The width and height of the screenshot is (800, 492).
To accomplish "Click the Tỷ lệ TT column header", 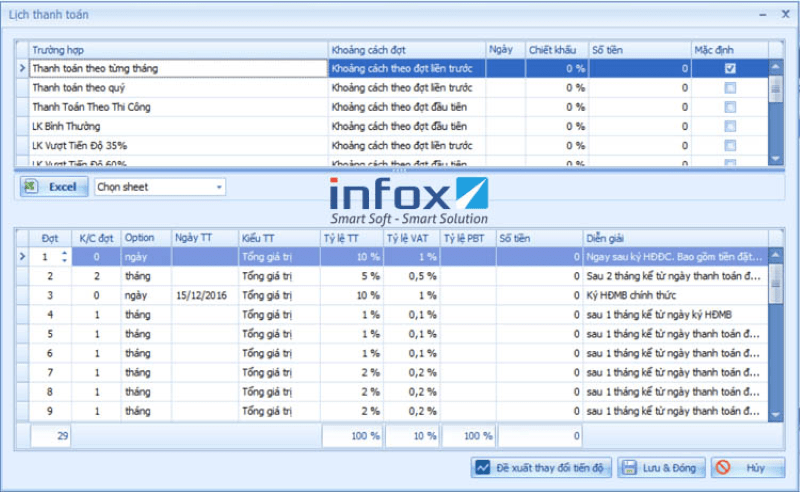I will click(352, 238).
